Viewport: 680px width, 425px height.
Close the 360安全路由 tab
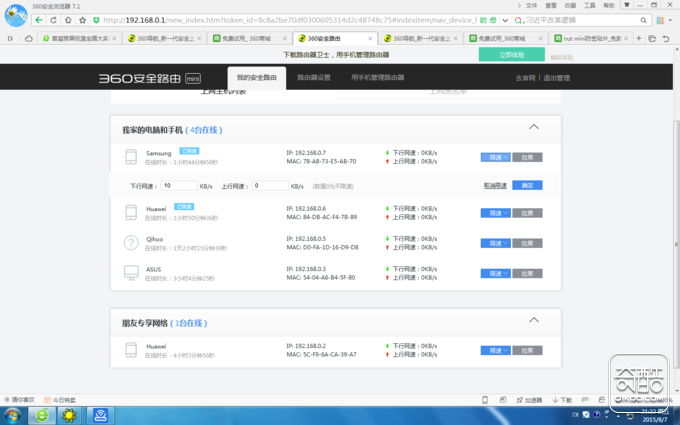pyautogui.click(x=370, y=39)
